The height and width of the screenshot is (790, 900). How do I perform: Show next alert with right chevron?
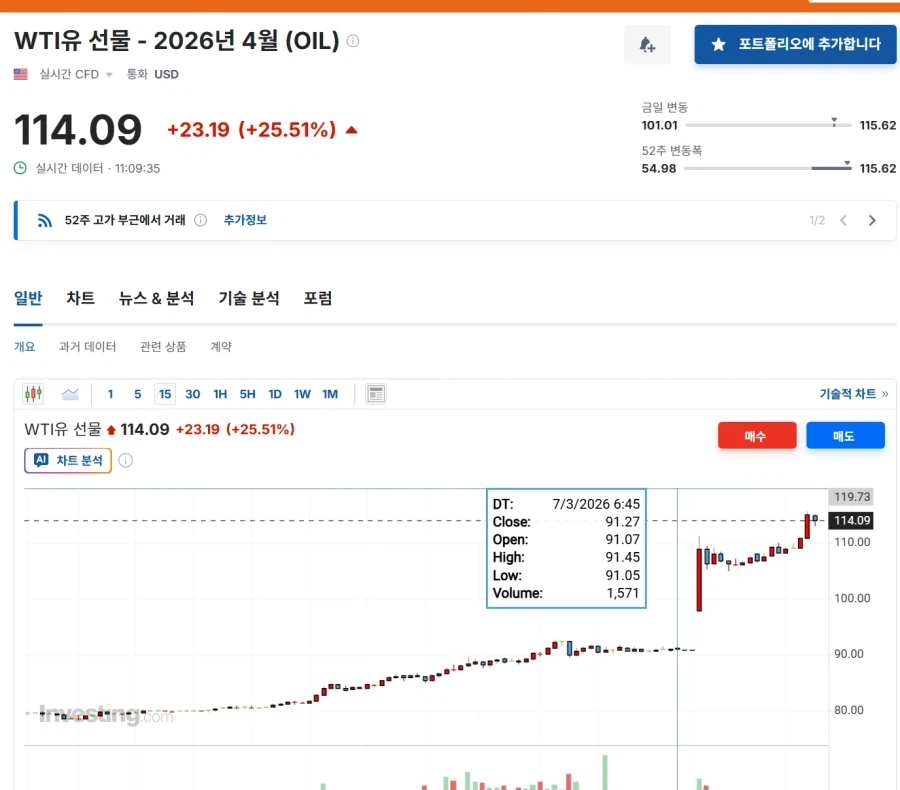pos(871,220)
